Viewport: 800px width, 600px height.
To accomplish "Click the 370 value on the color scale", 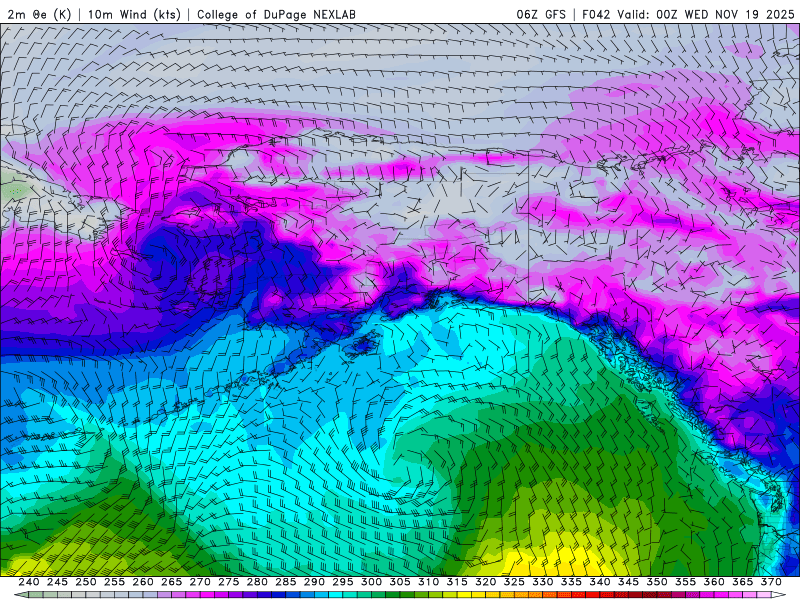I will click(x=771, y=582).
